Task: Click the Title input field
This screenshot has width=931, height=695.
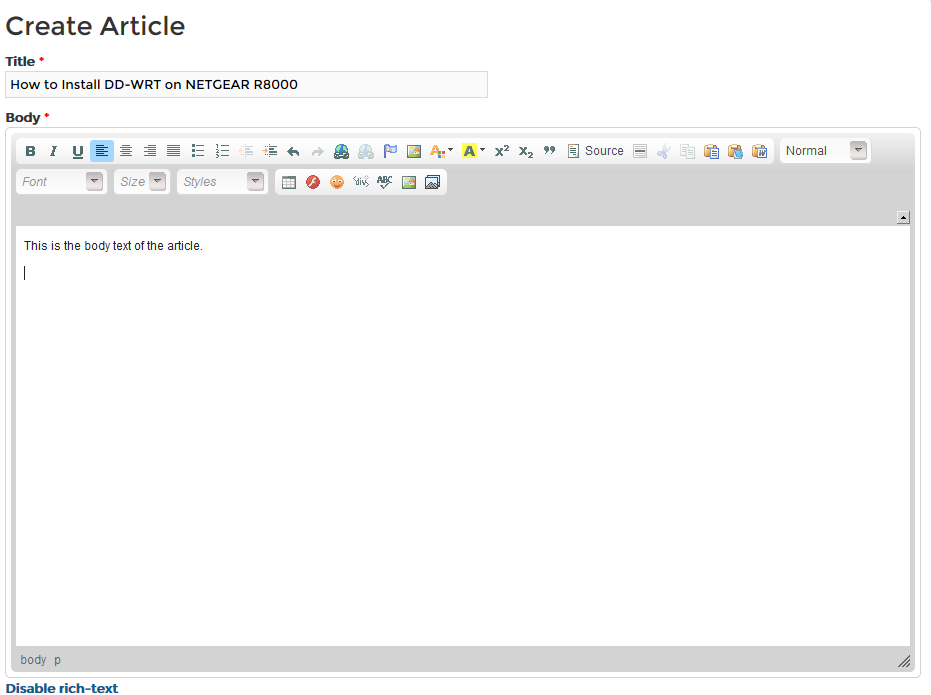Action: (246, 84)
